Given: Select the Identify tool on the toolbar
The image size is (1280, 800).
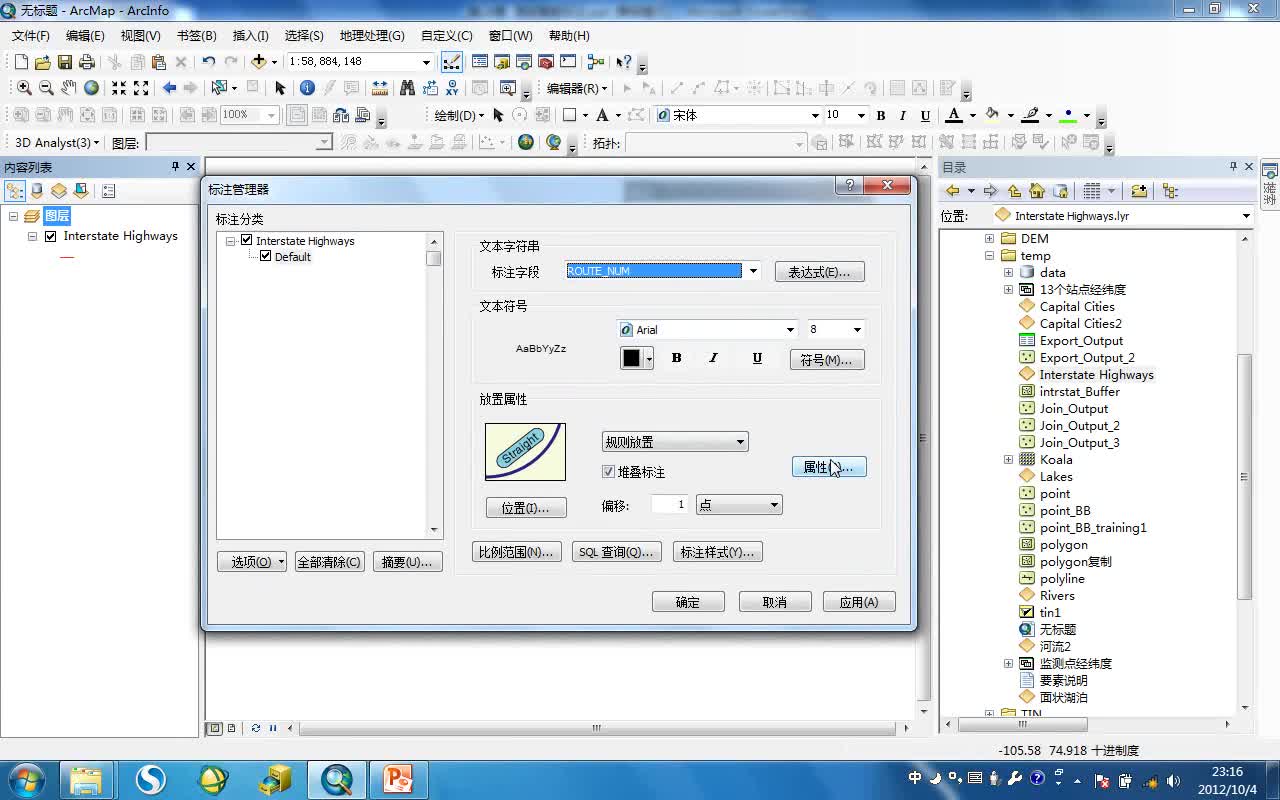Looking at the screenshot, I should tap(309, 88).
